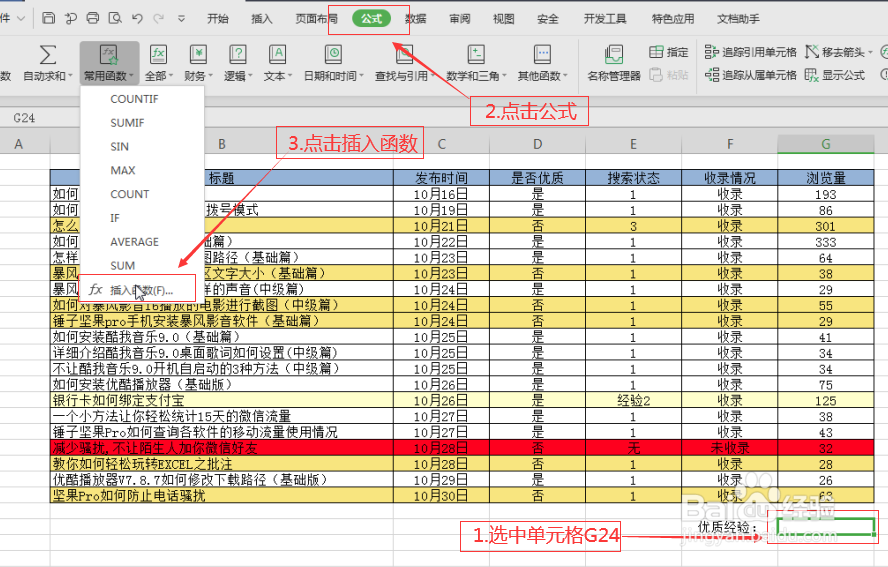The height and width of the screenshot is (567, 888).
Task: Select the 公式 ribbon tab
Action: [372, 19]
